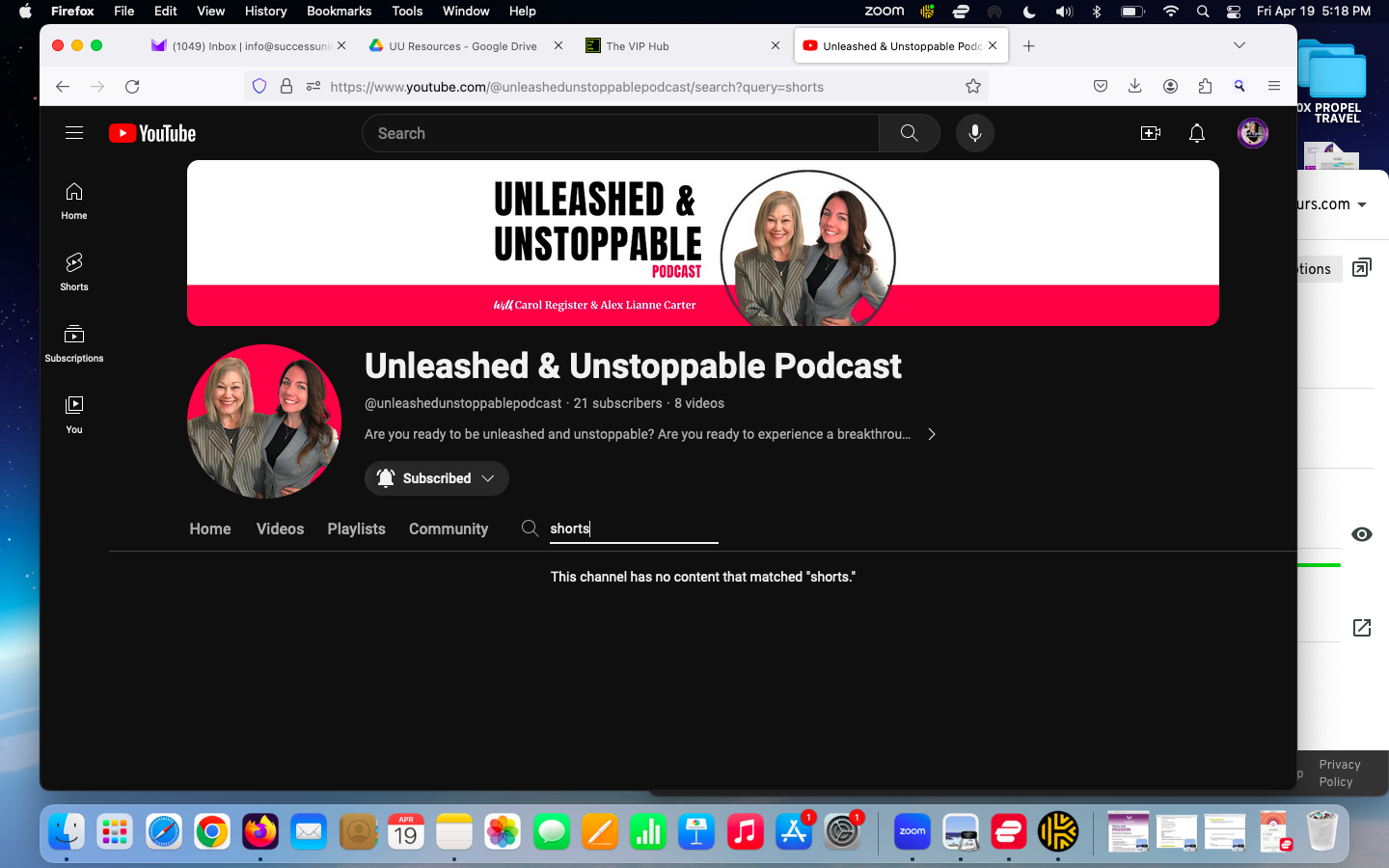
Task: Click the YouTube Search input field
Action: [x=619, y=133]
